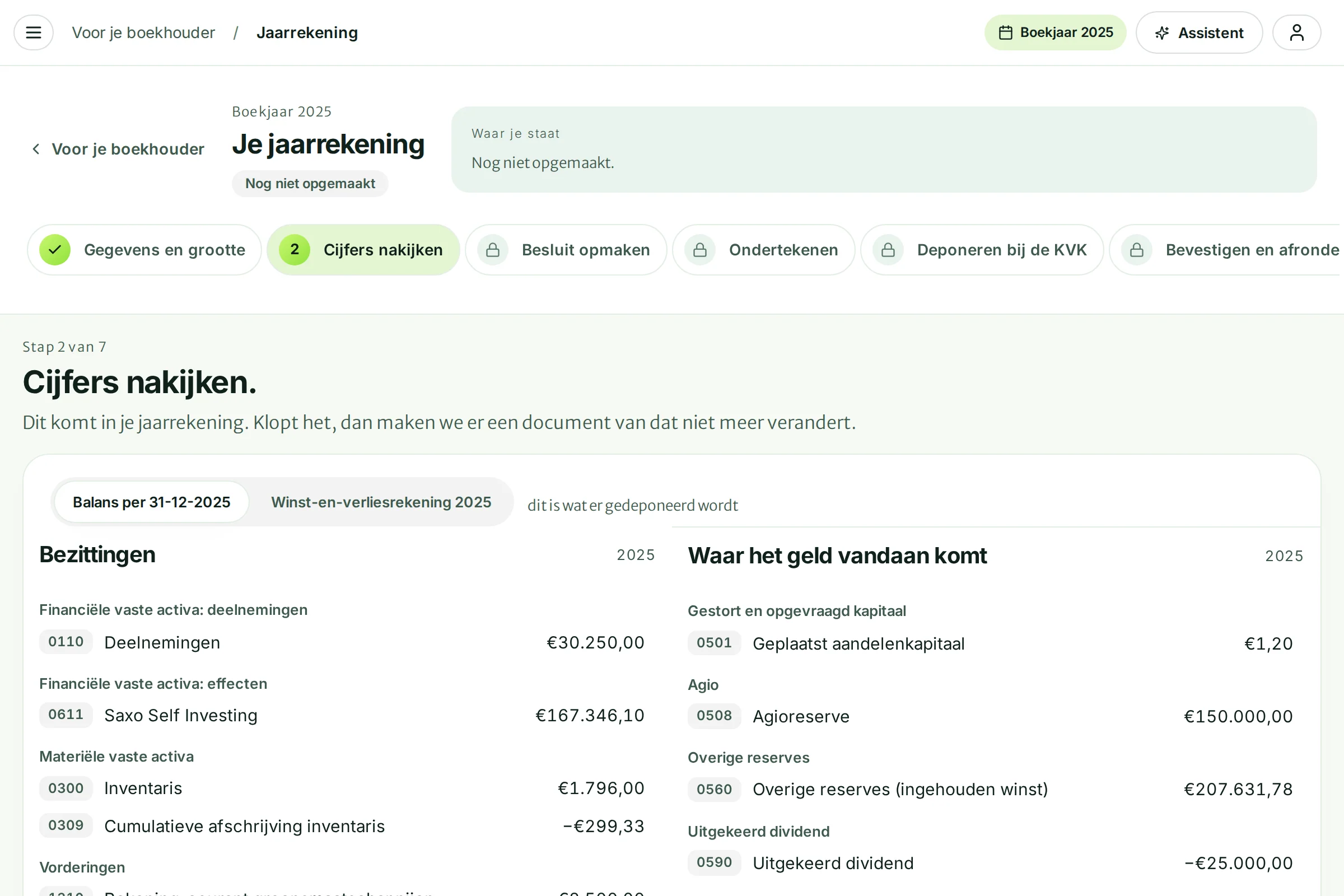Image resolution: width=1344 pixels, height=896 pixels.
Task: Click the Bezittingen heading
Action: [x=97, y=554]
